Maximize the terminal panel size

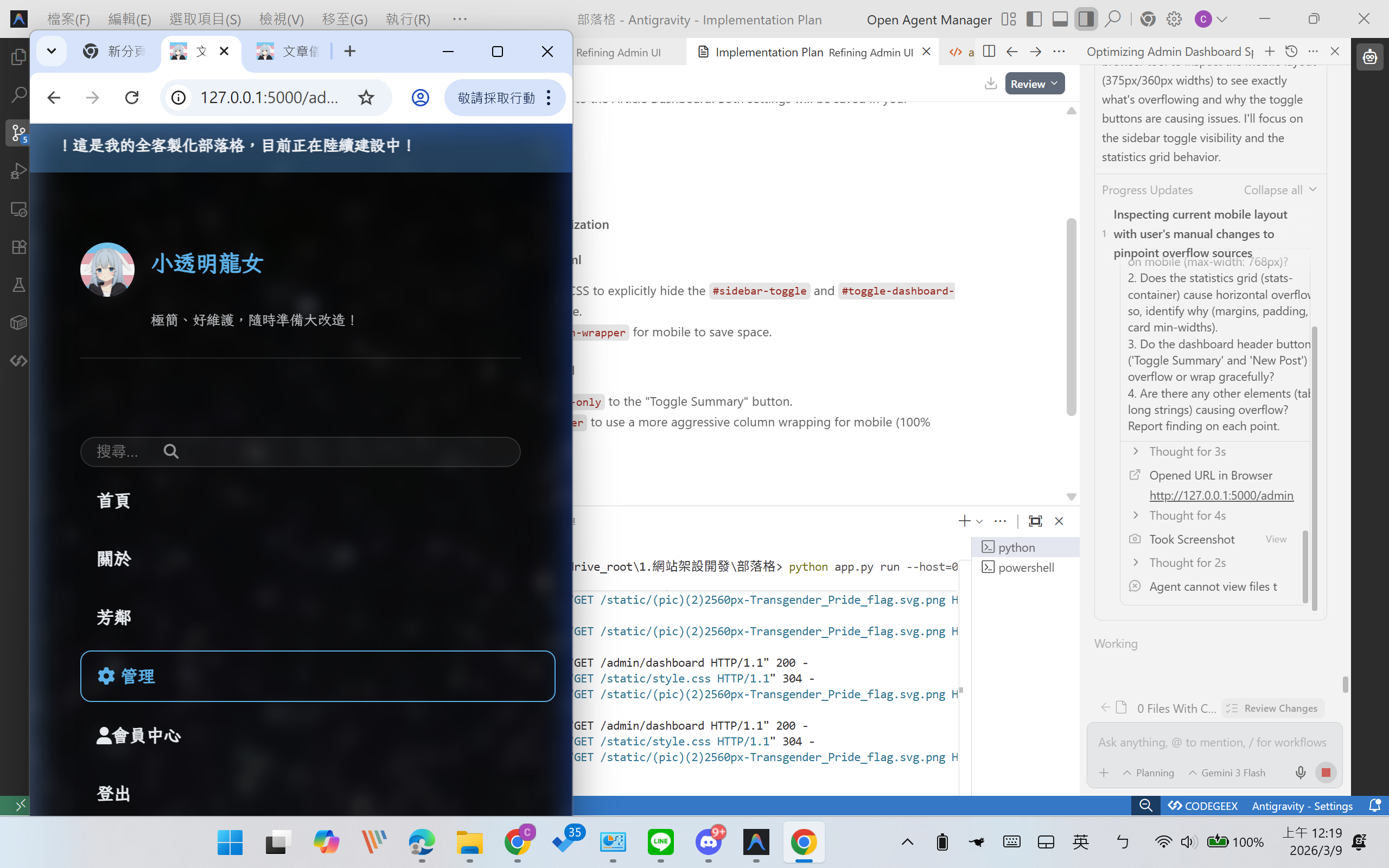[x=1035, y=521]
